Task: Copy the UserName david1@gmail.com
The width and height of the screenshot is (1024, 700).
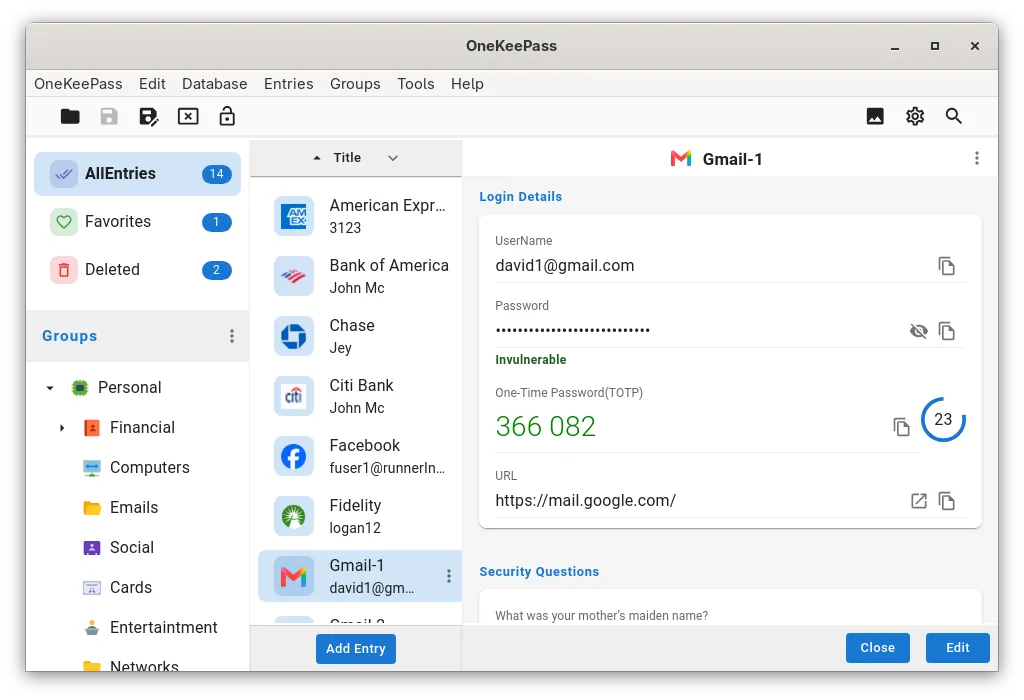Action: 946,266
